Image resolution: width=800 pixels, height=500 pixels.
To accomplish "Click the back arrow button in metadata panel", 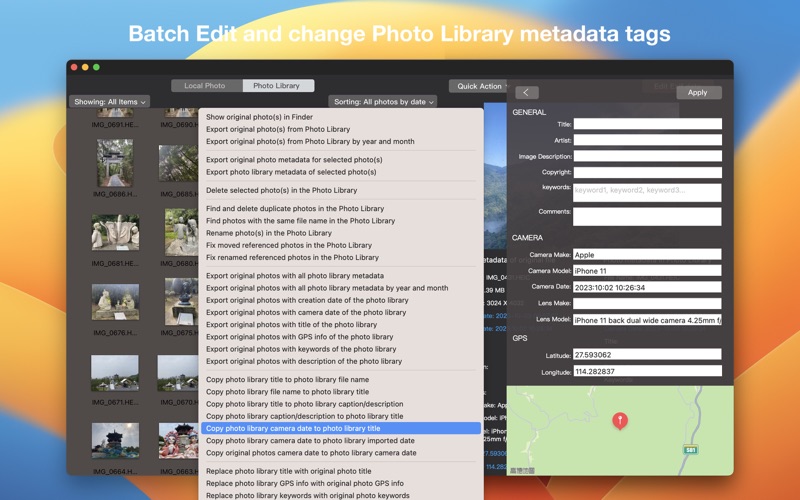I will [527, 92].
